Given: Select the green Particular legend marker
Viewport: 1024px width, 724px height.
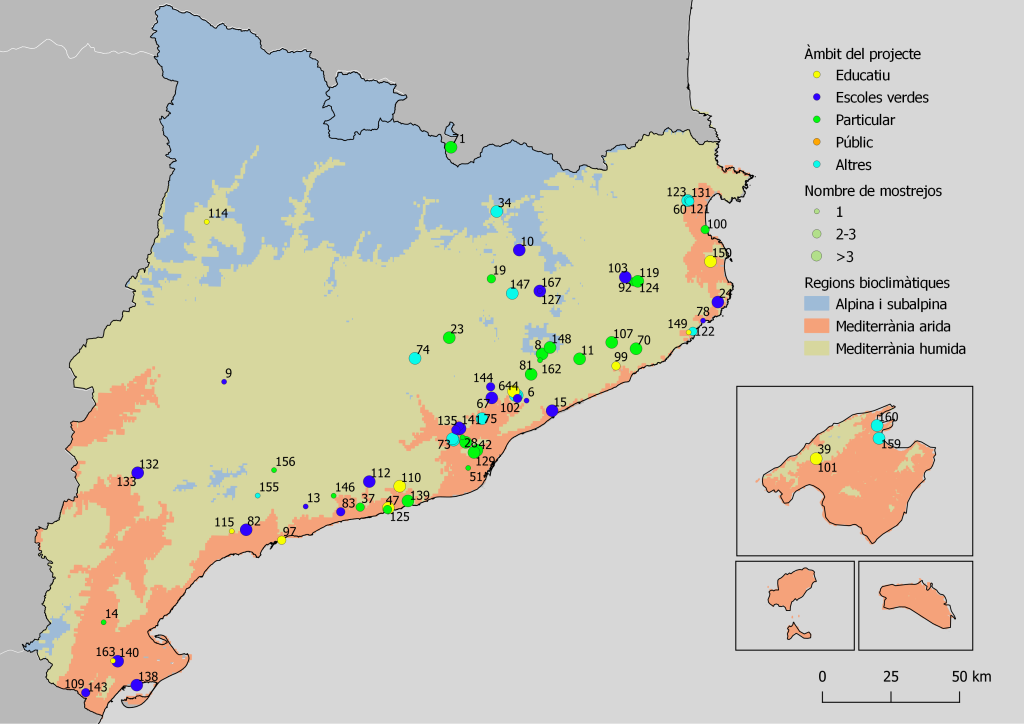Looking at the screenshot, I should tap(817, 120).
